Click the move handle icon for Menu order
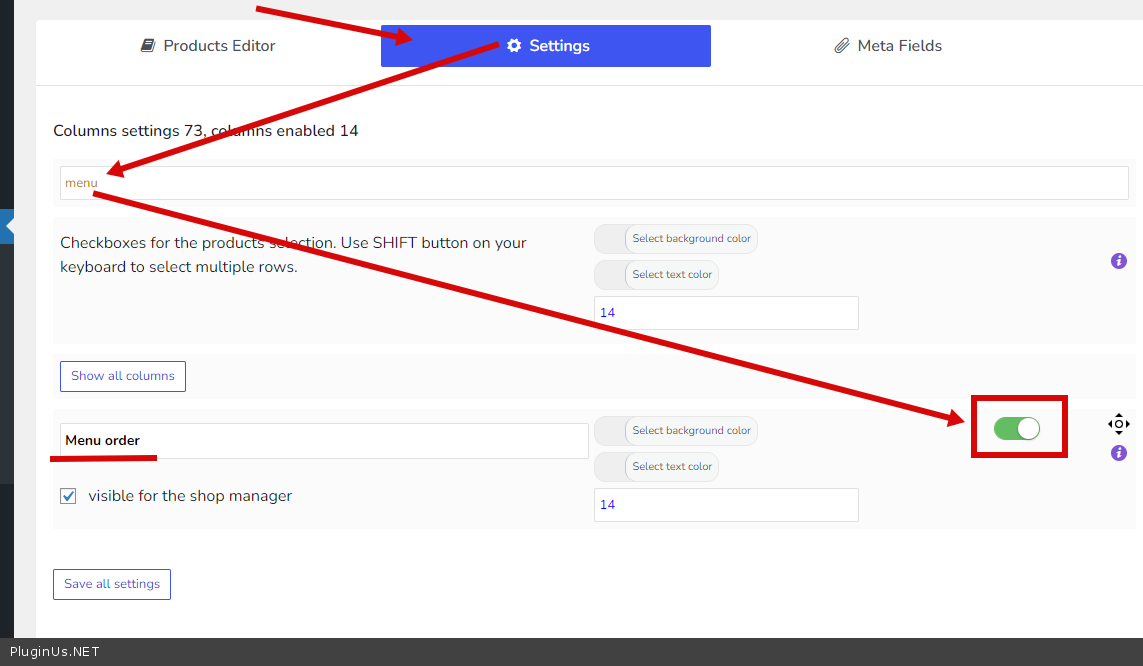Image resolution: width=1143 pixels, height=666 pixels. [1119, 424]
